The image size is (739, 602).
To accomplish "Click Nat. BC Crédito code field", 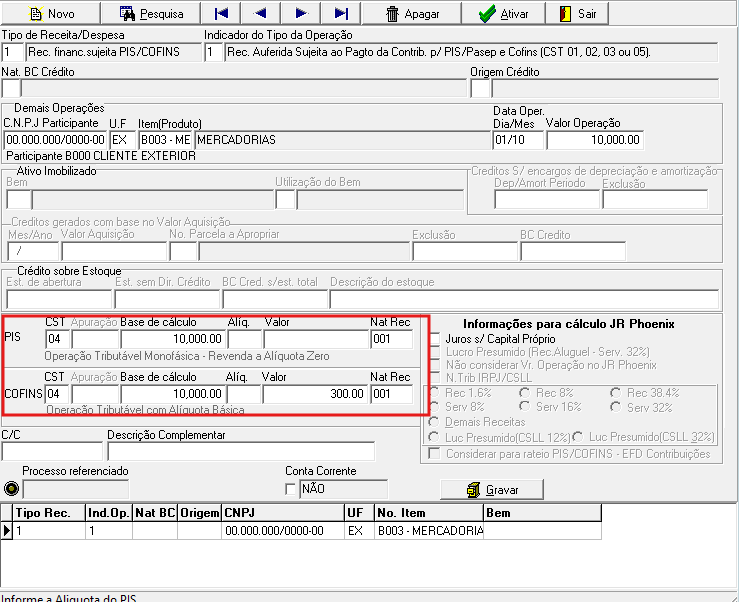I will 11,88.
